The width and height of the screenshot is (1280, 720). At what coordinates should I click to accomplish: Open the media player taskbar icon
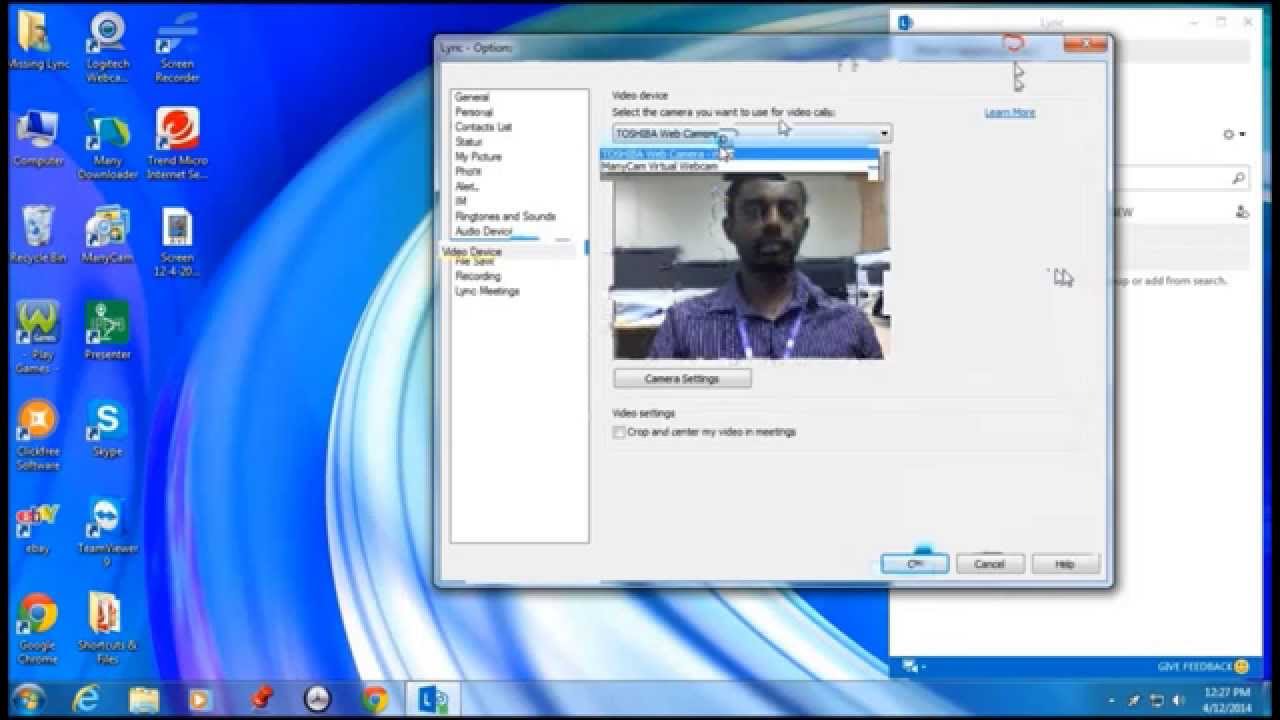point(201,698)
